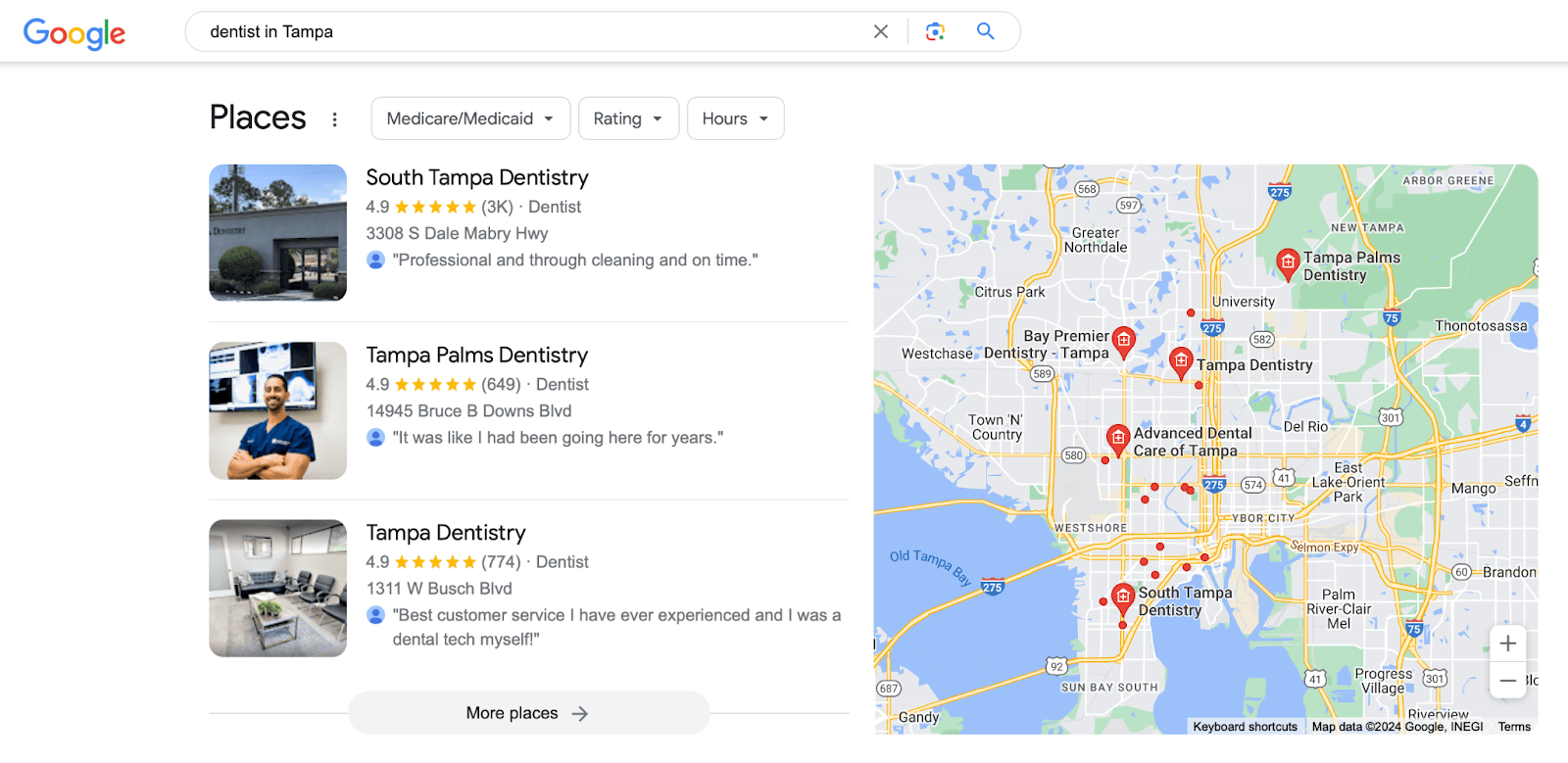Click the South Tampa Dentistry building thumbnail
The width and height of the screenshot is (1568, 763).
(277, 233)
